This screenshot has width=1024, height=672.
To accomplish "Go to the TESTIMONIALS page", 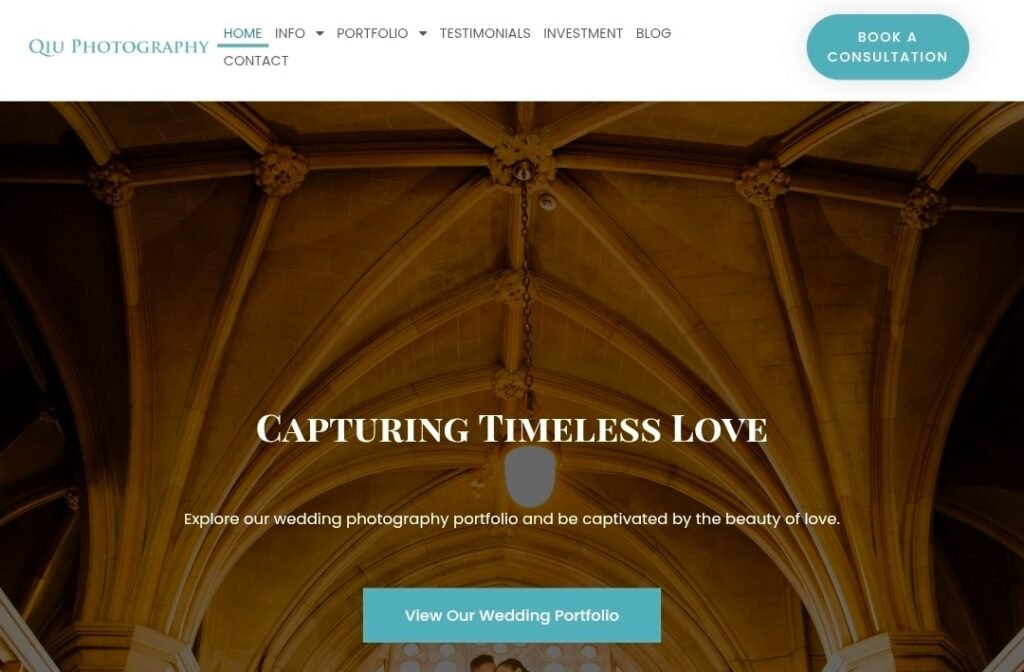I will pyautogui.click(x=485, y=33).
